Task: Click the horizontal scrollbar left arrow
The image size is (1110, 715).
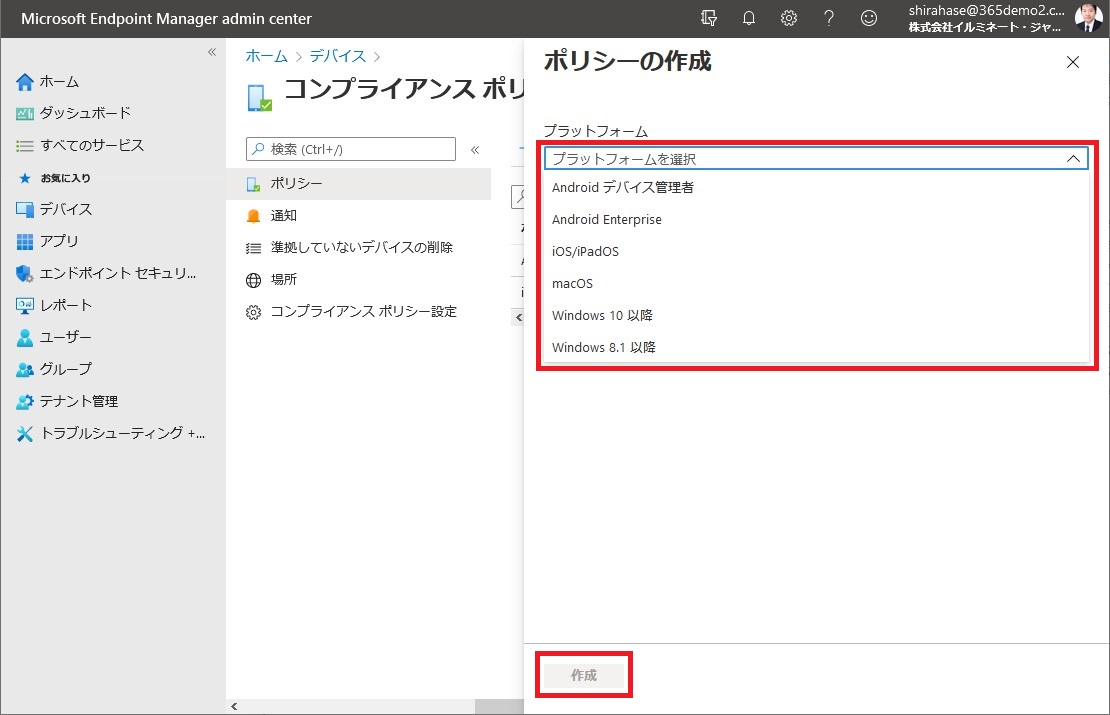Action: pos(234,707)
